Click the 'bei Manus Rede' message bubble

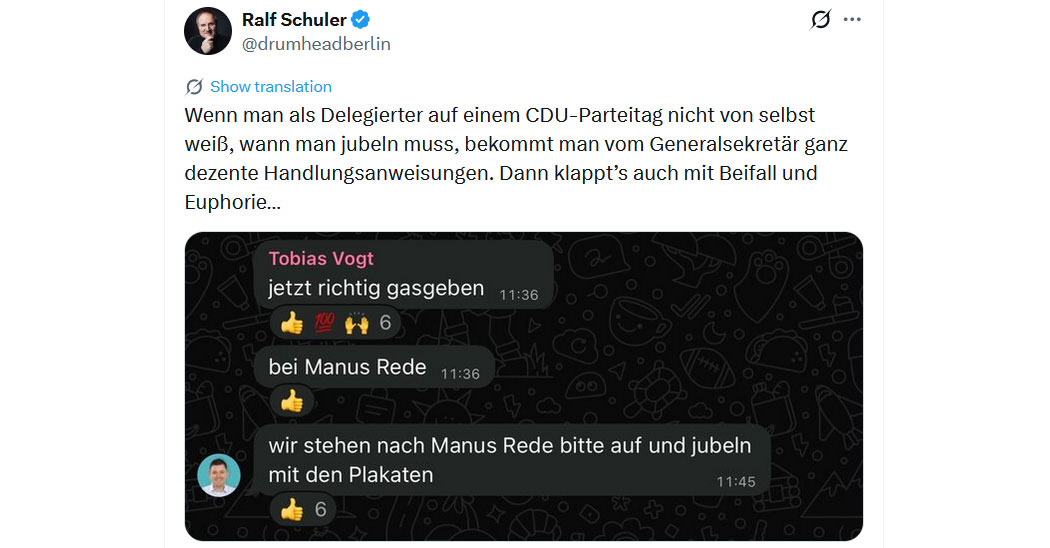click(x=347, y=367)
